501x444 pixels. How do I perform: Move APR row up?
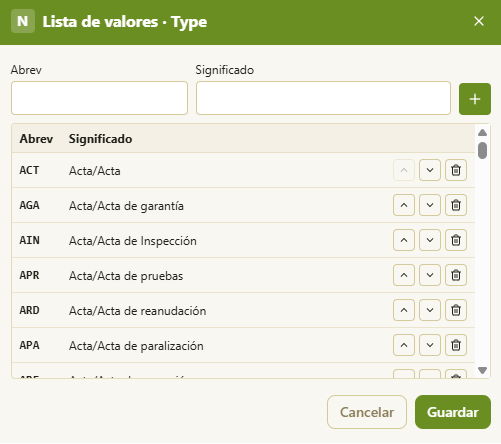coord(404,275)
